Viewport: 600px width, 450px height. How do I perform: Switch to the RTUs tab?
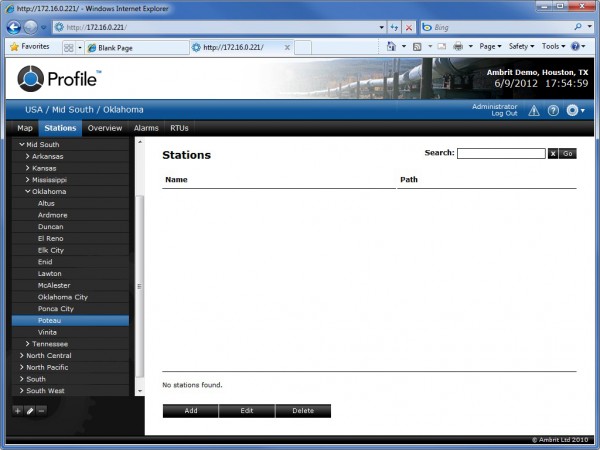[x=179, y=128]
